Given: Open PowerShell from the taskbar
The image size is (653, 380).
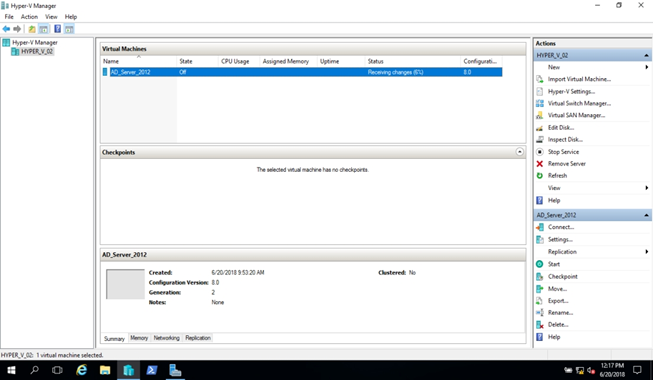Looking at the screenshot, I should point(152,370).
